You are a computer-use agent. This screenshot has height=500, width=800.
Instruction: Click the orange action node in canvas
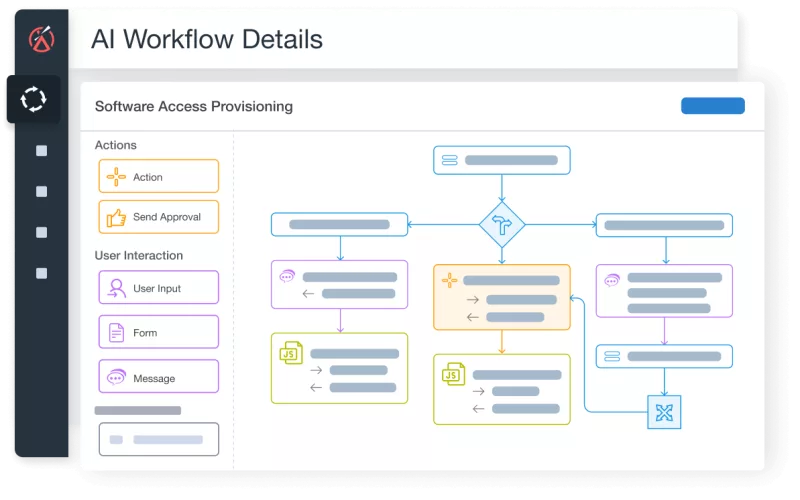click(501, 297)
